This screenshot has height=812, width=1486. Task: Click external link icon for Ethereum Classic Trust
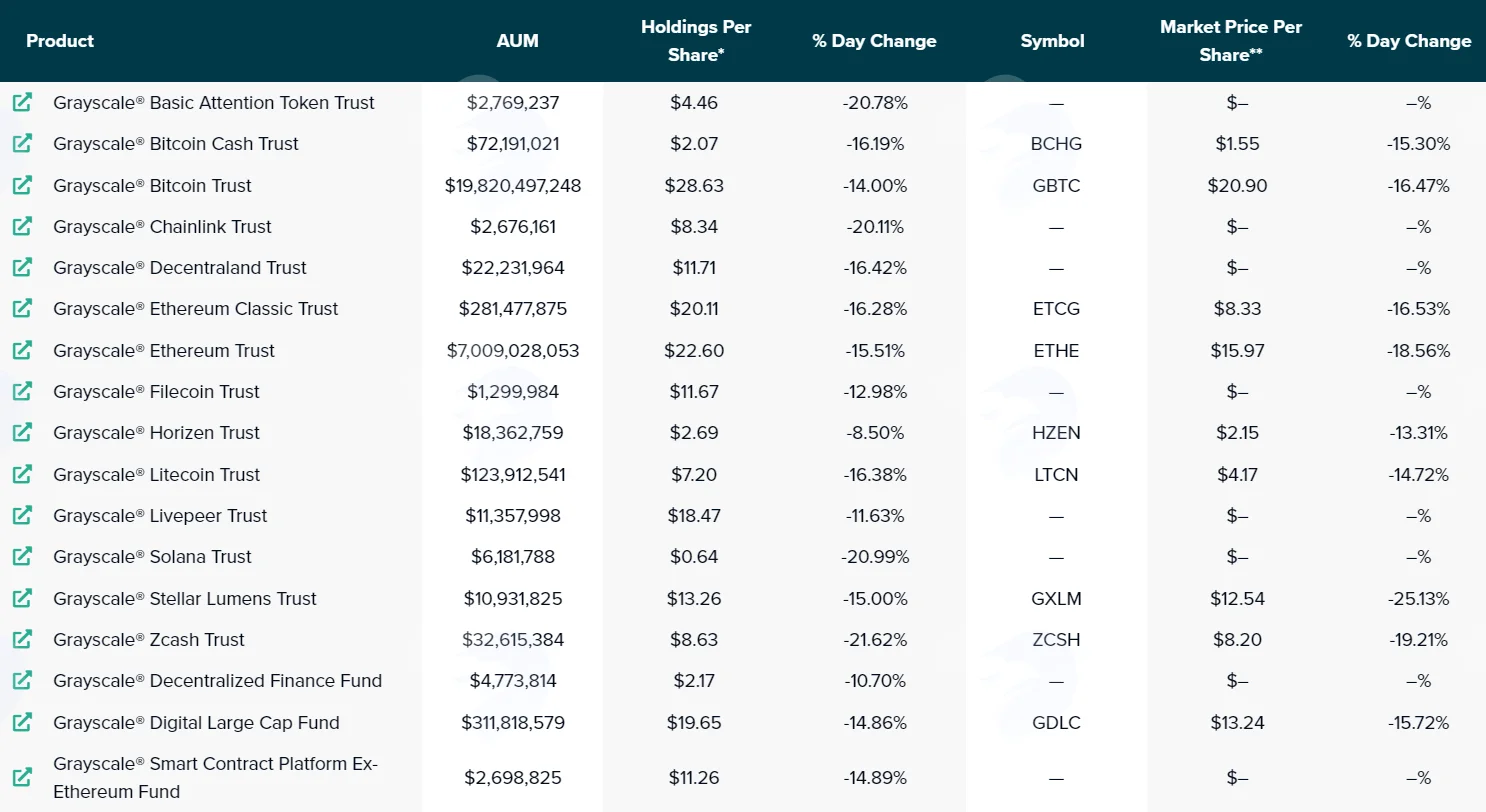tap(22, 308)
